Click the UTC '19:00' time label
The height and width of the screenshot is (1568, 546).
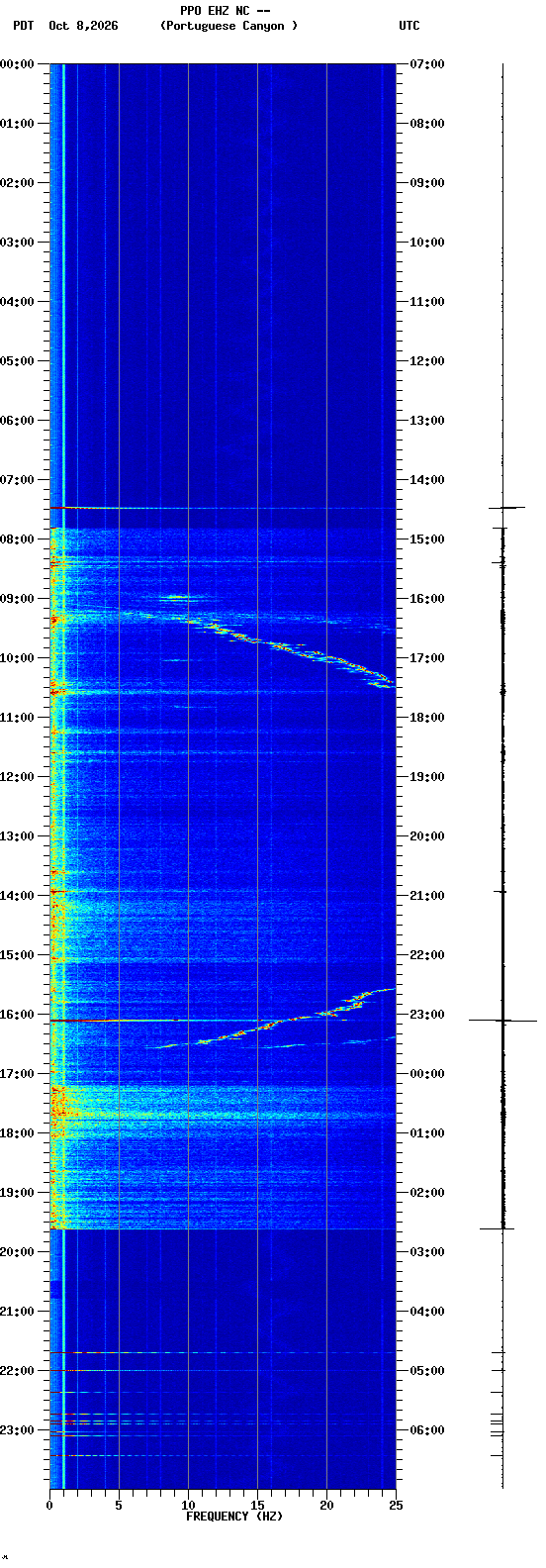click(427, 777)
